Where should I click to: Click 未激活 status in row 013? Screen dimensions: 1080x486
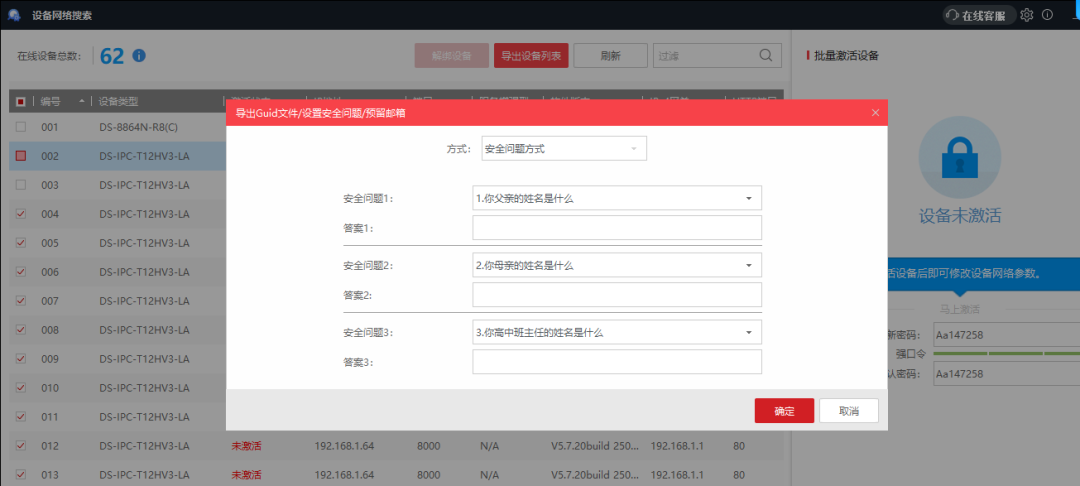pyautogui.click(x=247, y=474)
